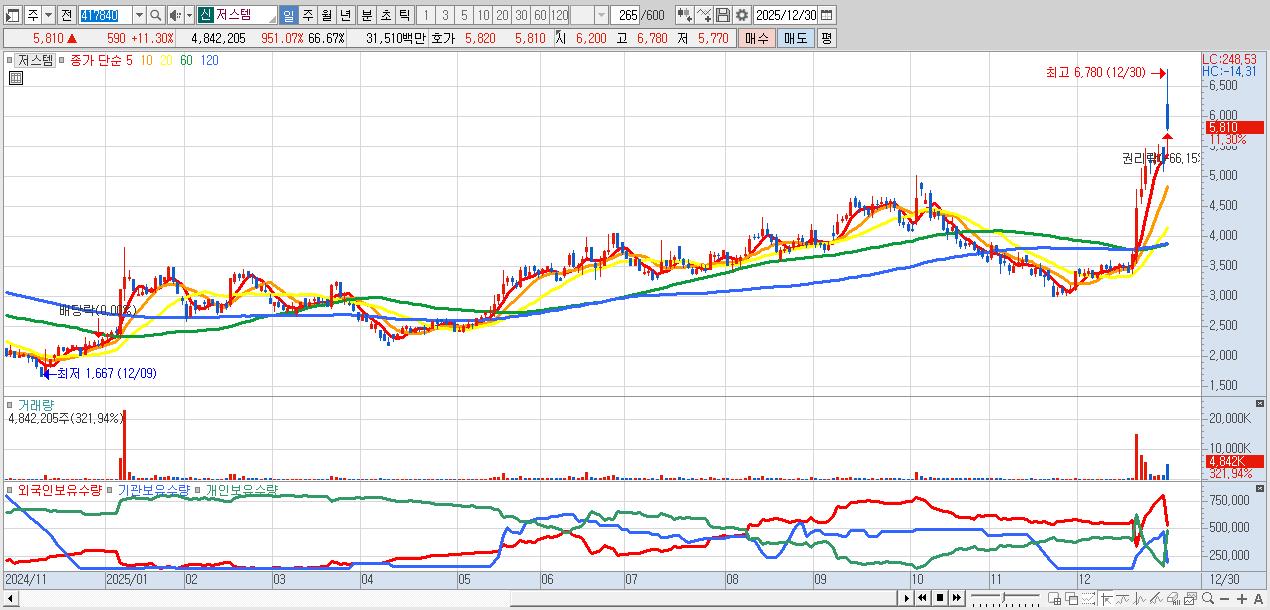Open the 주 type dropdown arrow
Screen dimensions: 1270x610
48,15
